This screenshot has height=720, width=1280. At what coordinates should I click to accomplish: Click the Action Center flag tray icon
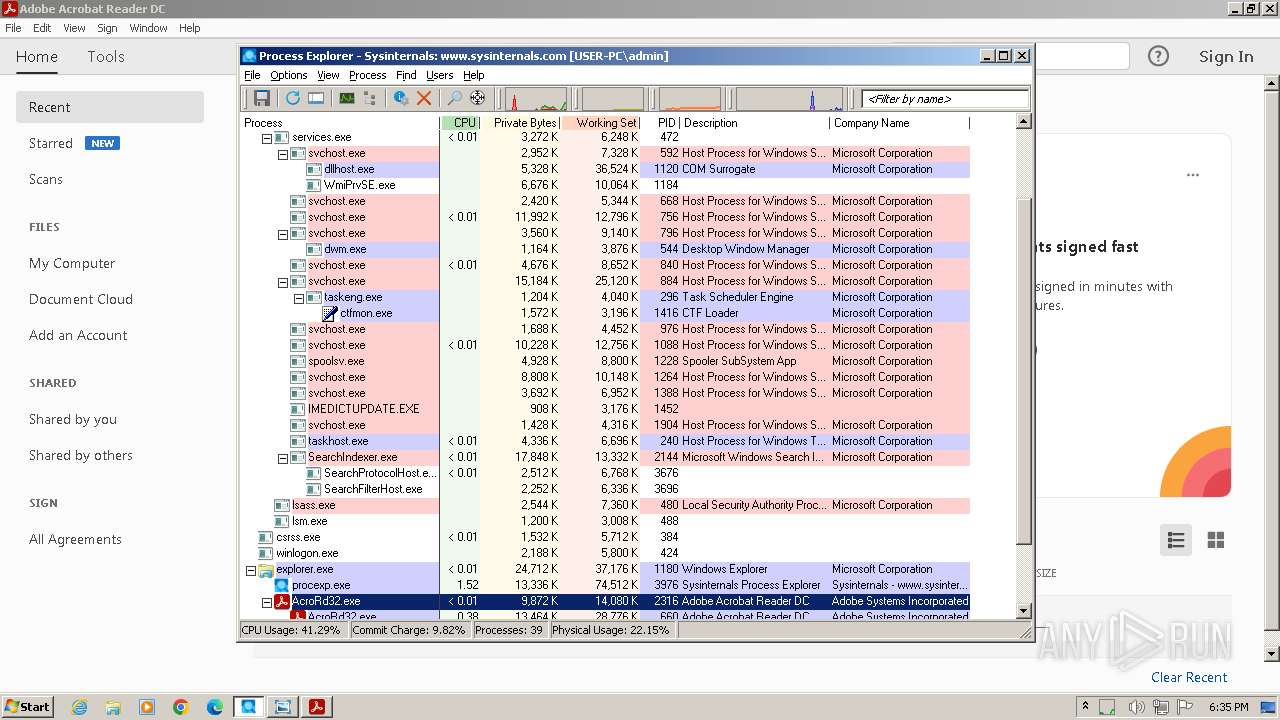(x=1185, y=707)
